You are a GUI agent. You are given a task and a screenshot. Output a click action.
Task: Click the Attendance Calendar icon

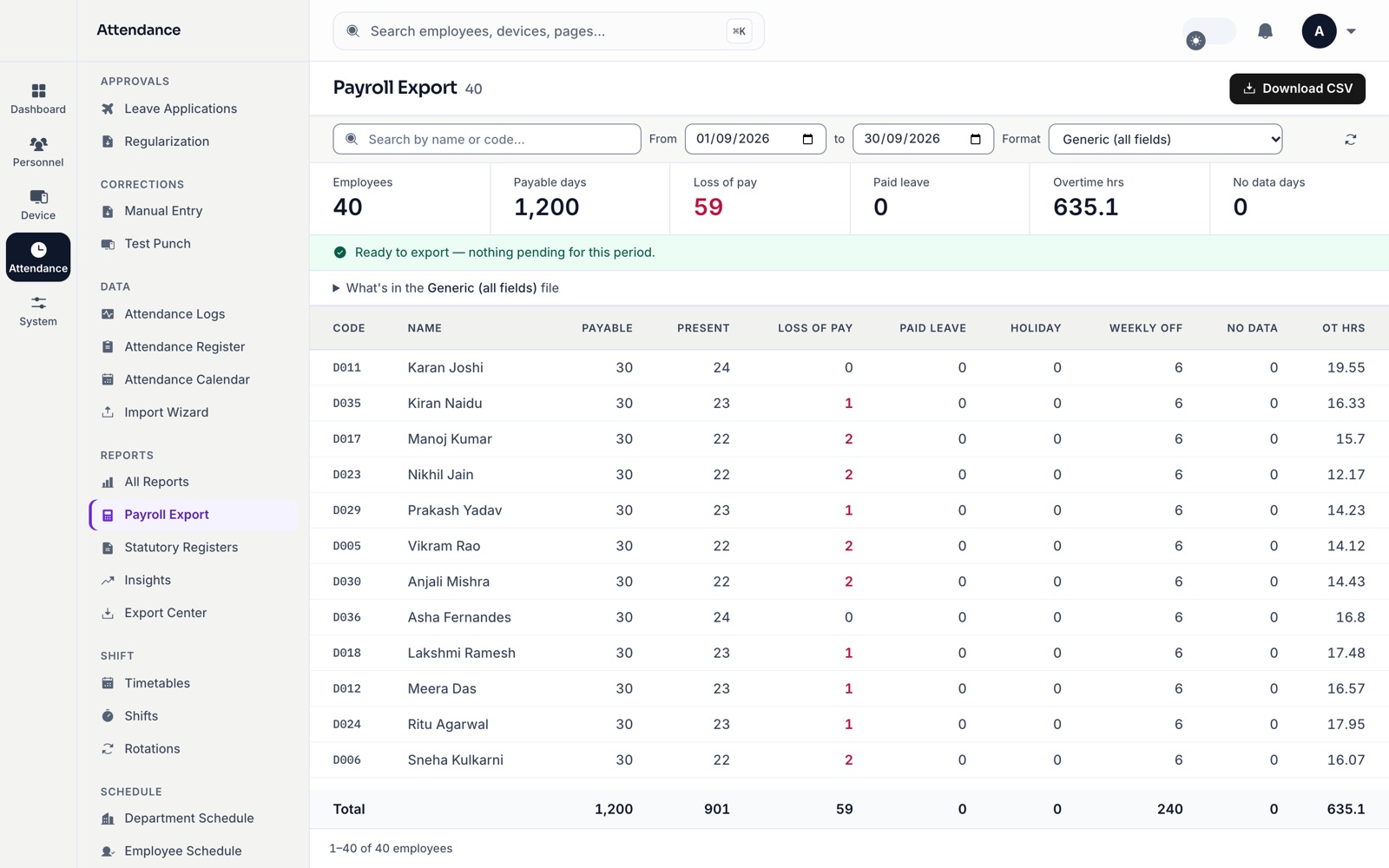click(x=108, y=379)
